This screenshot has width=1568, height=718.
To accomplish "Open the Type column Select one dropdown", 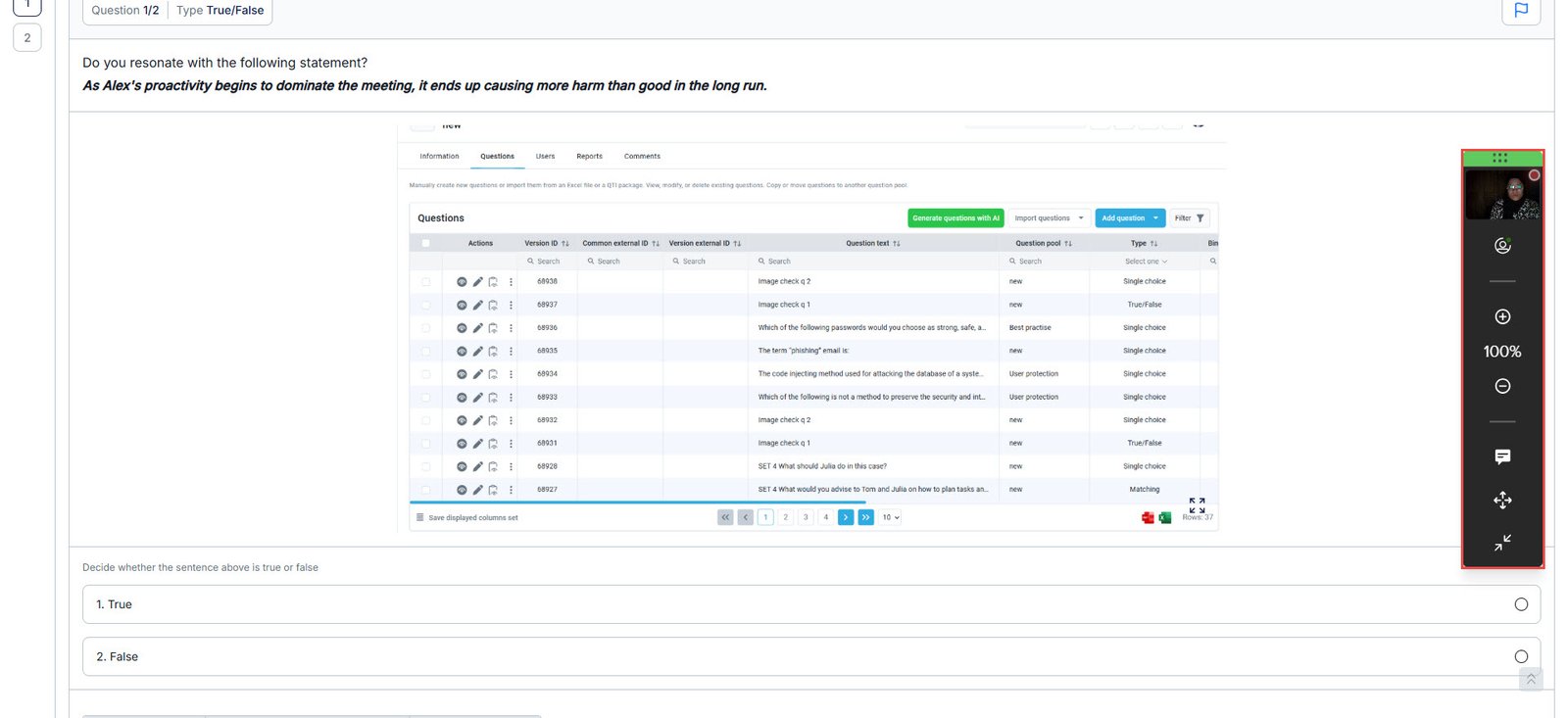I will coord(1145,262).
